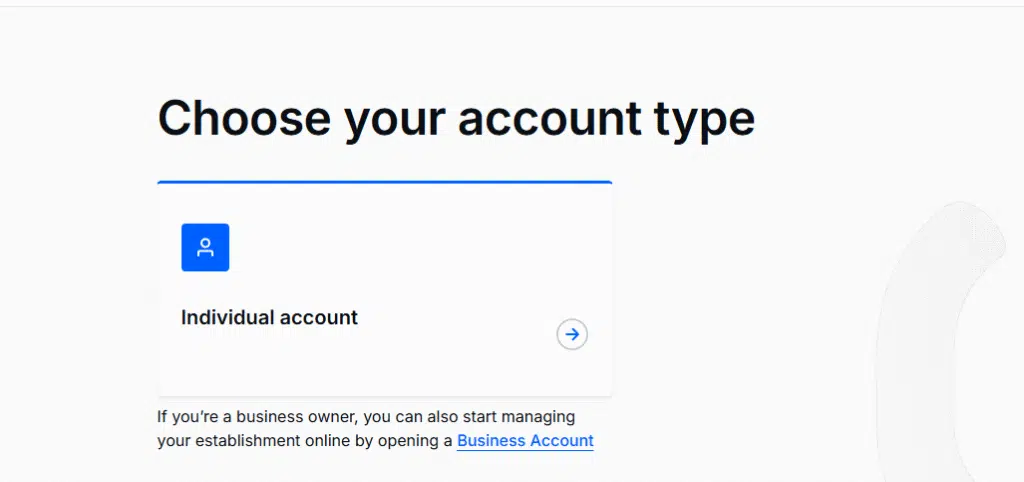The image size is (1024, 482).
Task: Click the "Choose your account type" heading
Action: [x=456, y=118]
